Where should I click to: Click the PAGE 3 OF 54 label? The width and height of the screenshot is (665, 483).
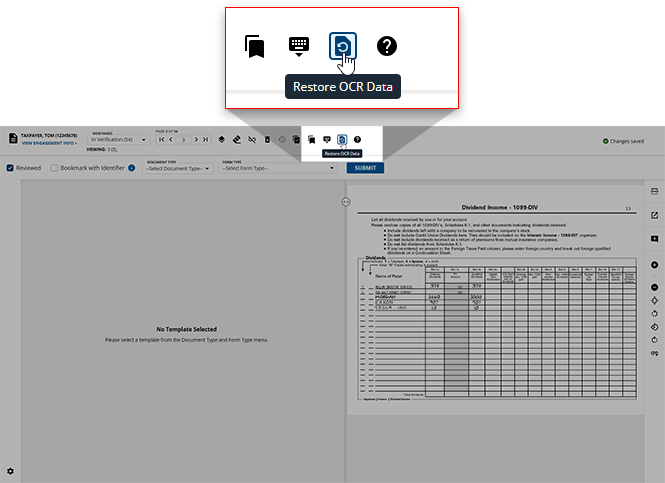click(x=167, y=131)
